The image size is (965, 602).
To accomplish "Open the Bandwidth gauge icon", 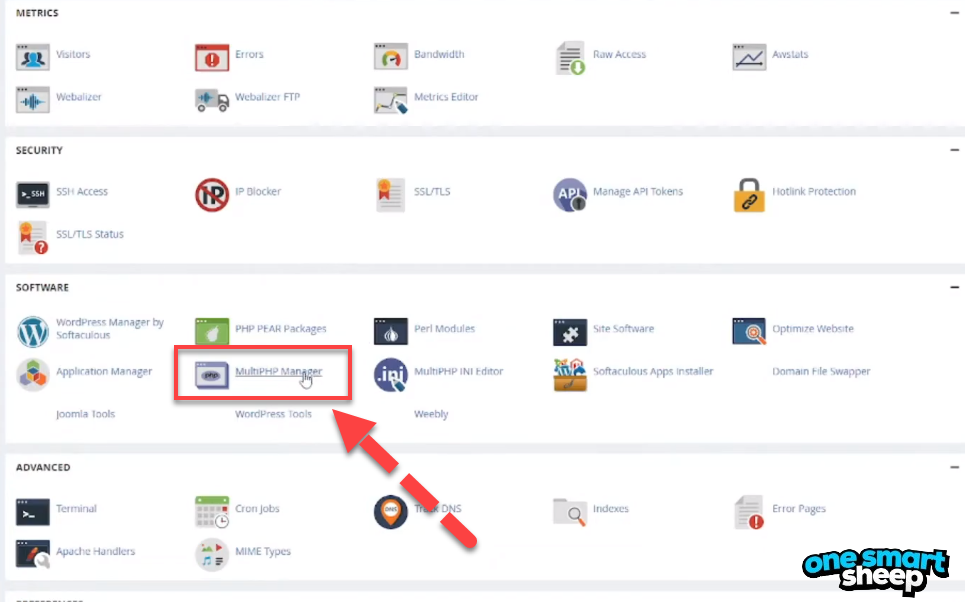I will (x=390, y=57).
